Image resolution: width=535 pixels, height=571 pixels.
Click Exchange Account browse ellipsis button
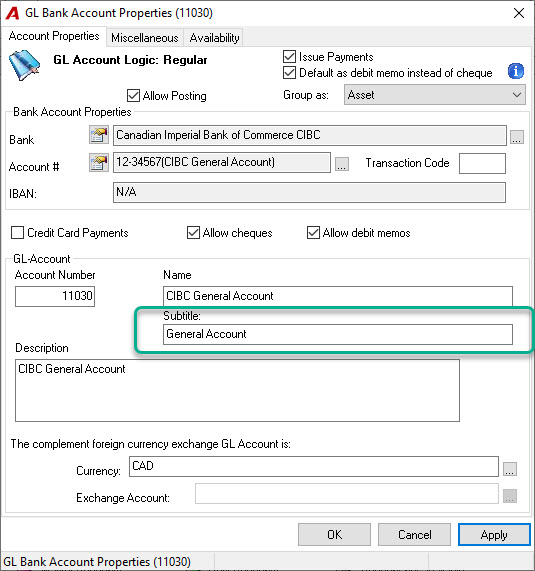point(510,496)
